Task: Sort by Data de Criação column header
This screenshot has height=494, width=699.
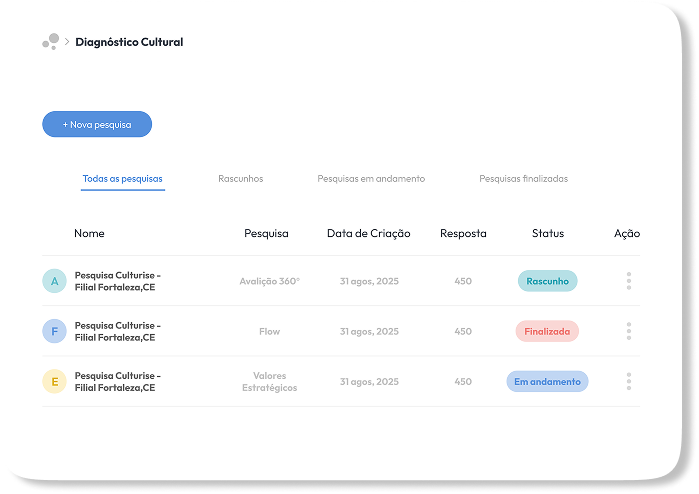Action: pos(368,233)
